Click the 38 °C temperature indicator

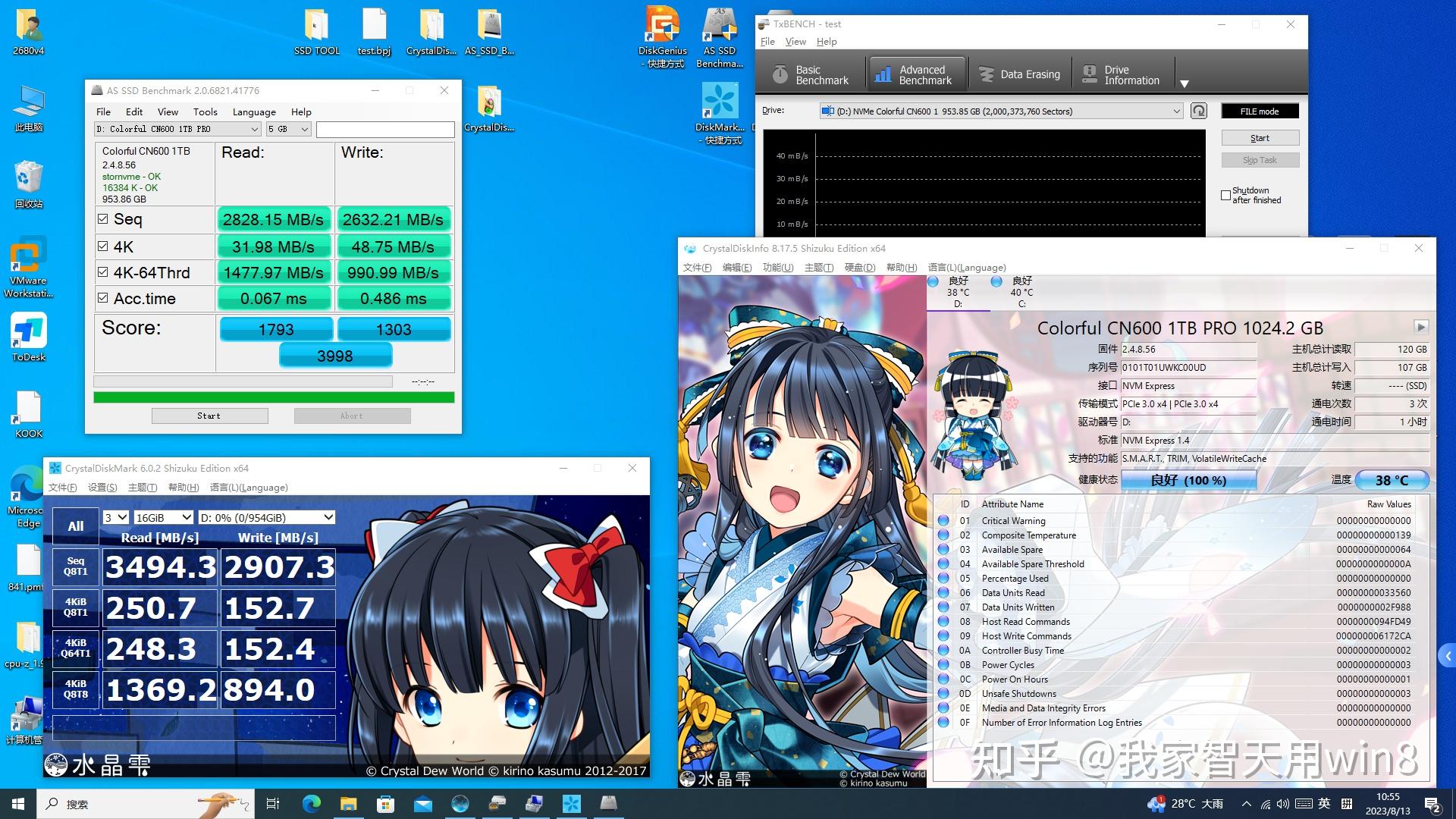click(x=1392, y=480)
